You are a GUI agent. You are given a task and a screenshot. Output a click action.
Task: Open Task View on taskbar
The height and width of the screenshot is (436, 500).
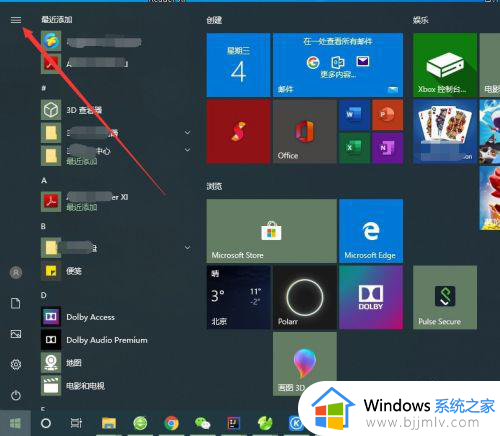(x=76, y=423)
